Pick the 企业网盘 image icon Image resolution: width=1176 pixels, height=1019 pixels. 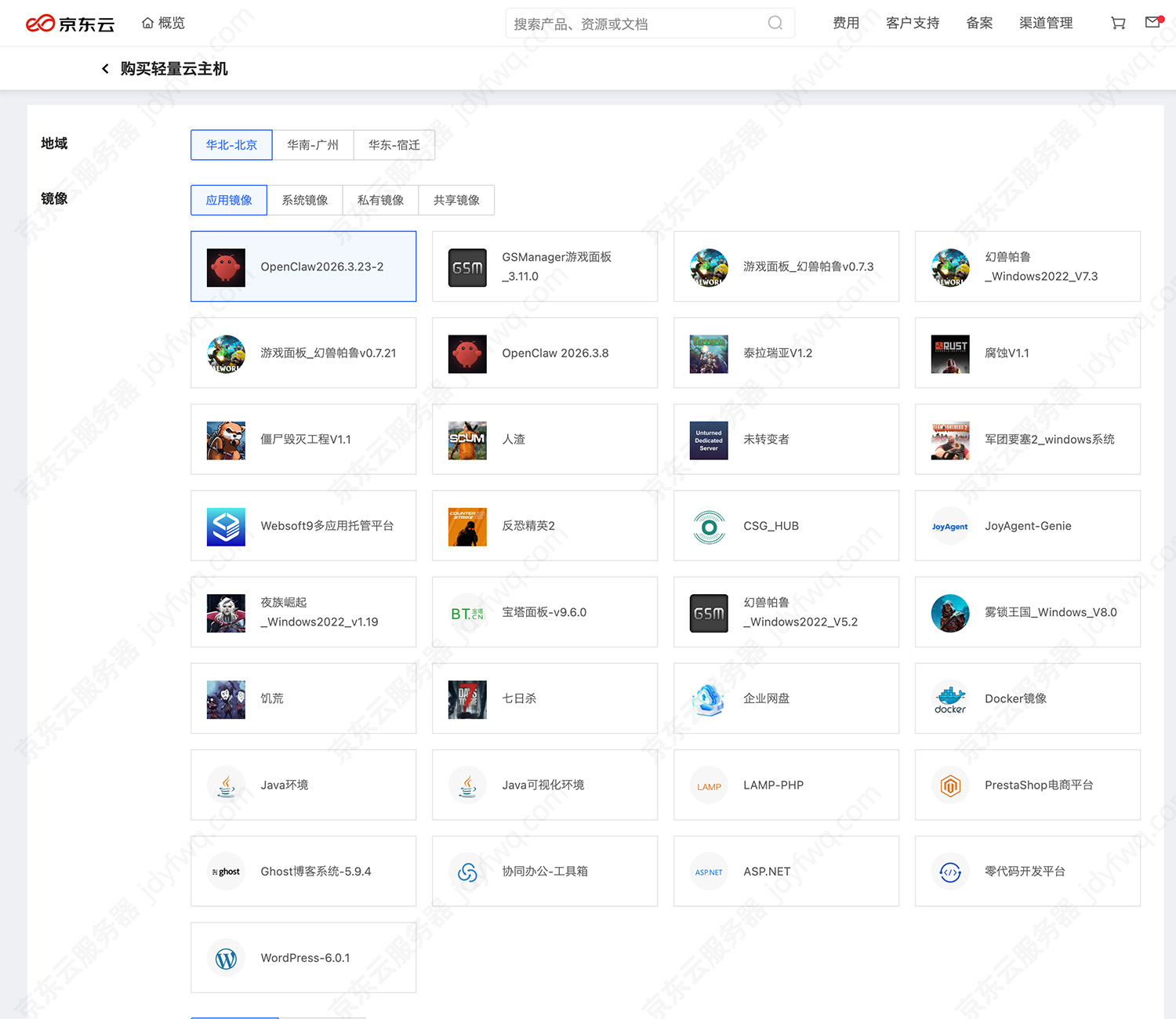coord(709,699)
